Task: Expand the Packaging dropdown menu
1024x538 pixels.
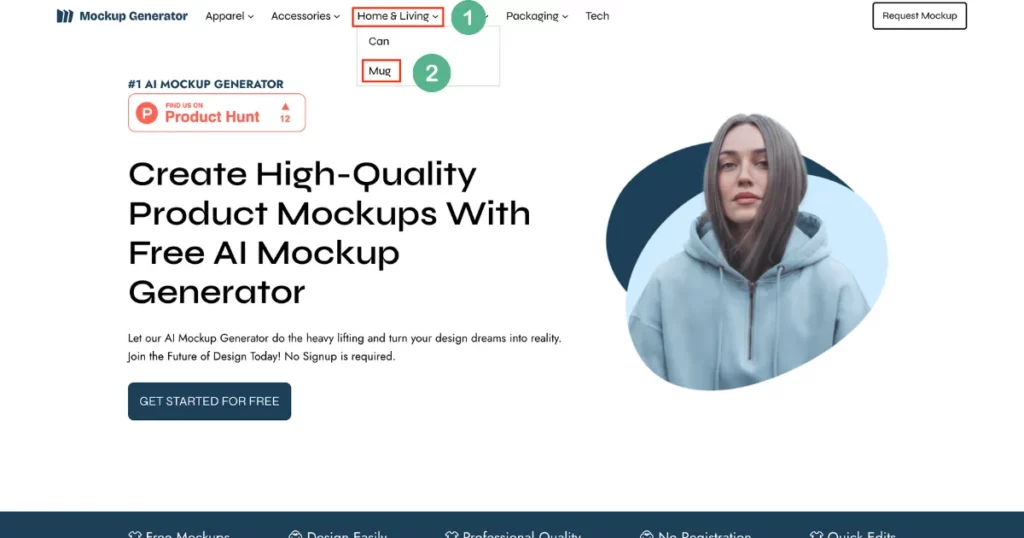Action: pos(536,16)
